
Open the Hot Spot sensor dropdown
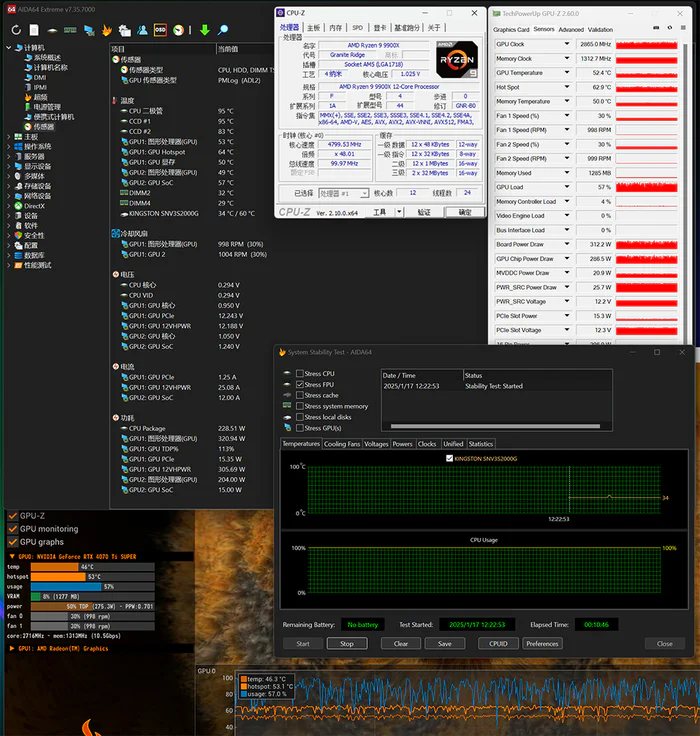click(x=567, y=87)
